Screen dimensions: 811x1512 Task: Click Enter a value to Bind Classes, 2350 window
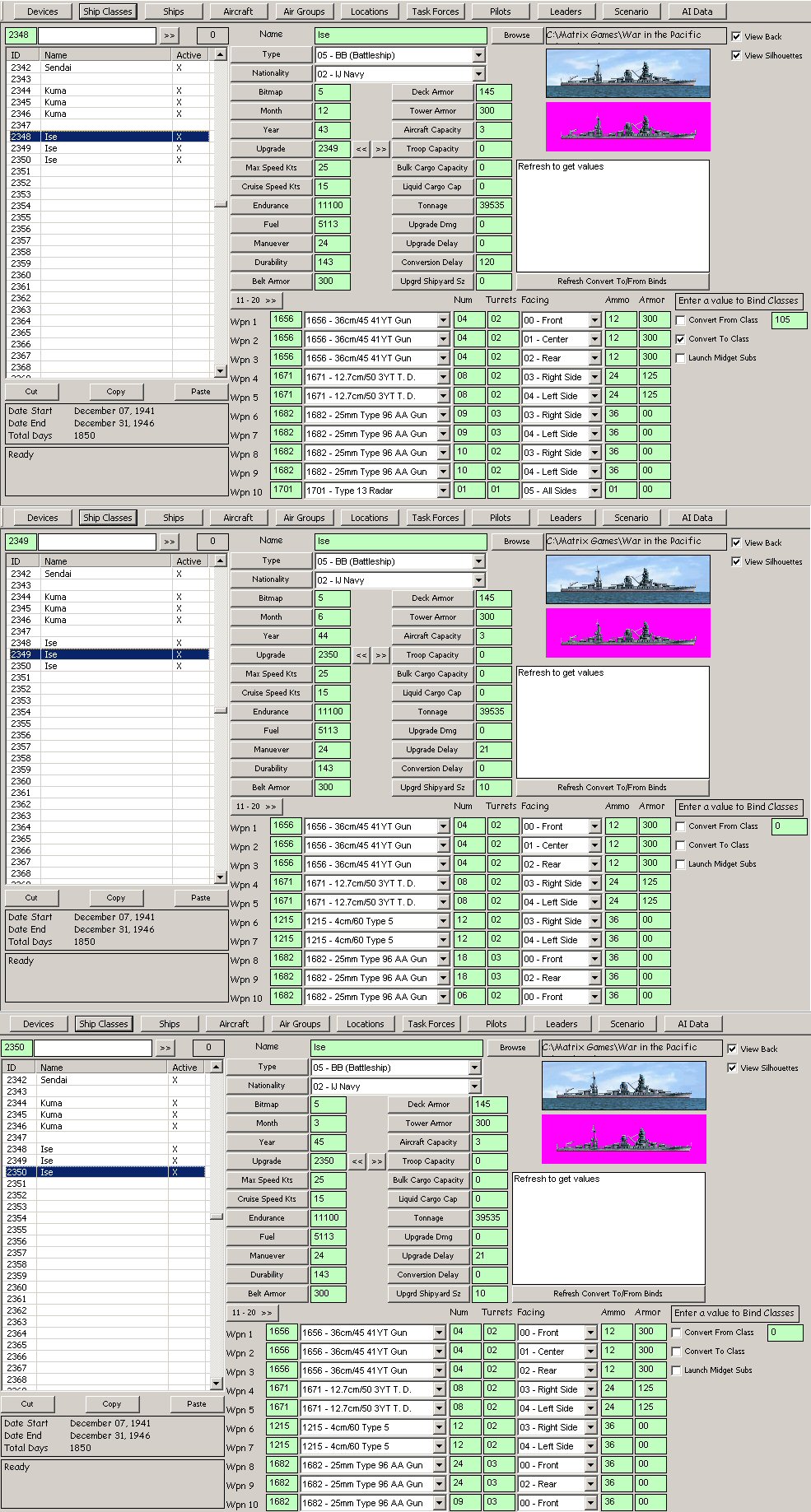click(734, 1314)
